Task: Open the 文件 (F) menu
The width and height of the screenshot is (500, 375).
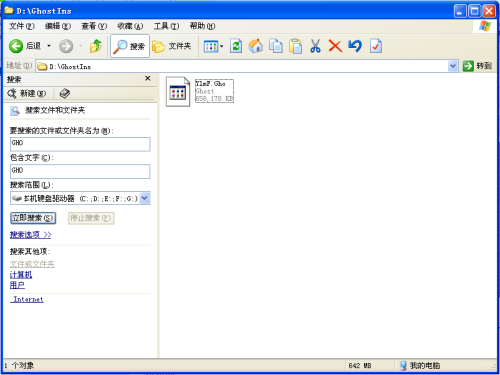Action: coord(21,26)
